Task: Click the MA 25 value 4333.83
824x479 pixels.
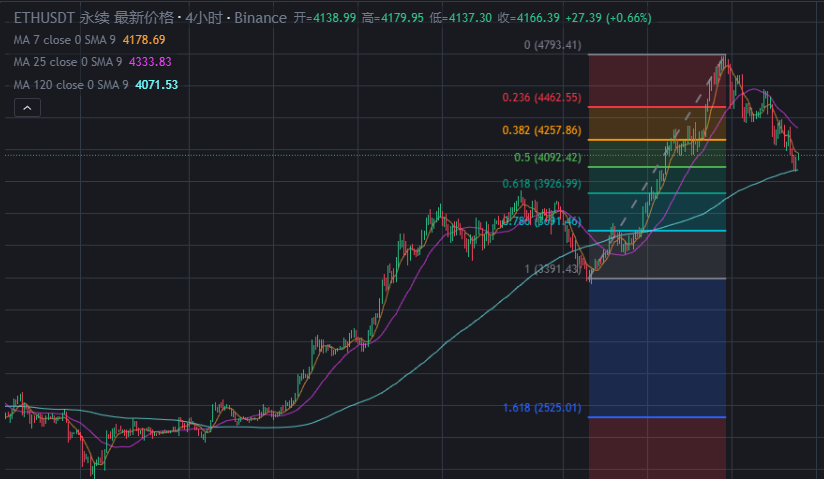Action: [150, 62]
